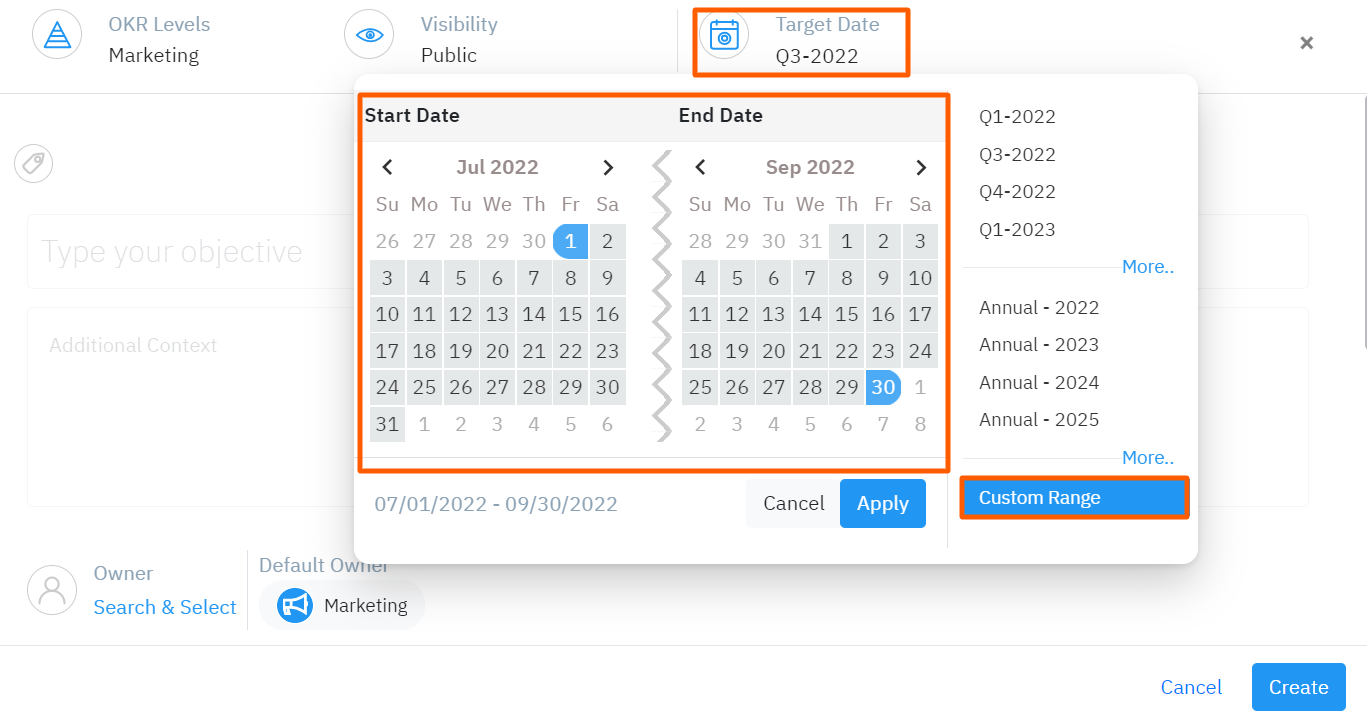Image resolution: width=1367 pixels, height=718 pixels.
Task: Toggle the Visibility eye icon
Action: (369, 35)
